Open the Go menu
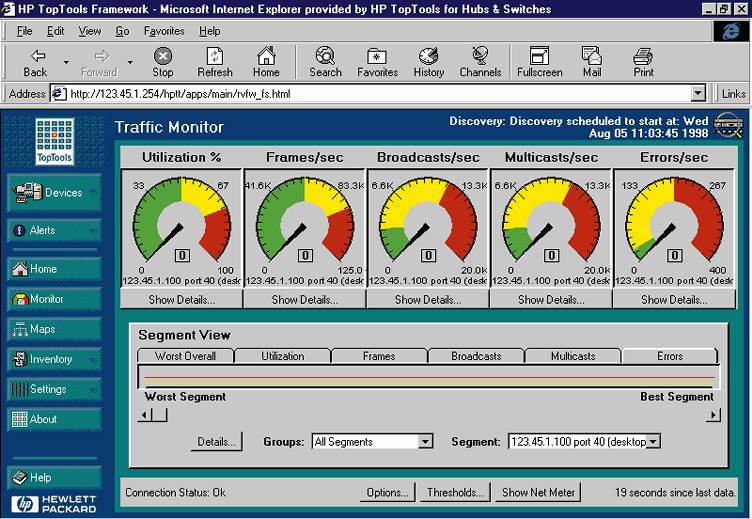This screenshot has width=752, height=519. 122,31
